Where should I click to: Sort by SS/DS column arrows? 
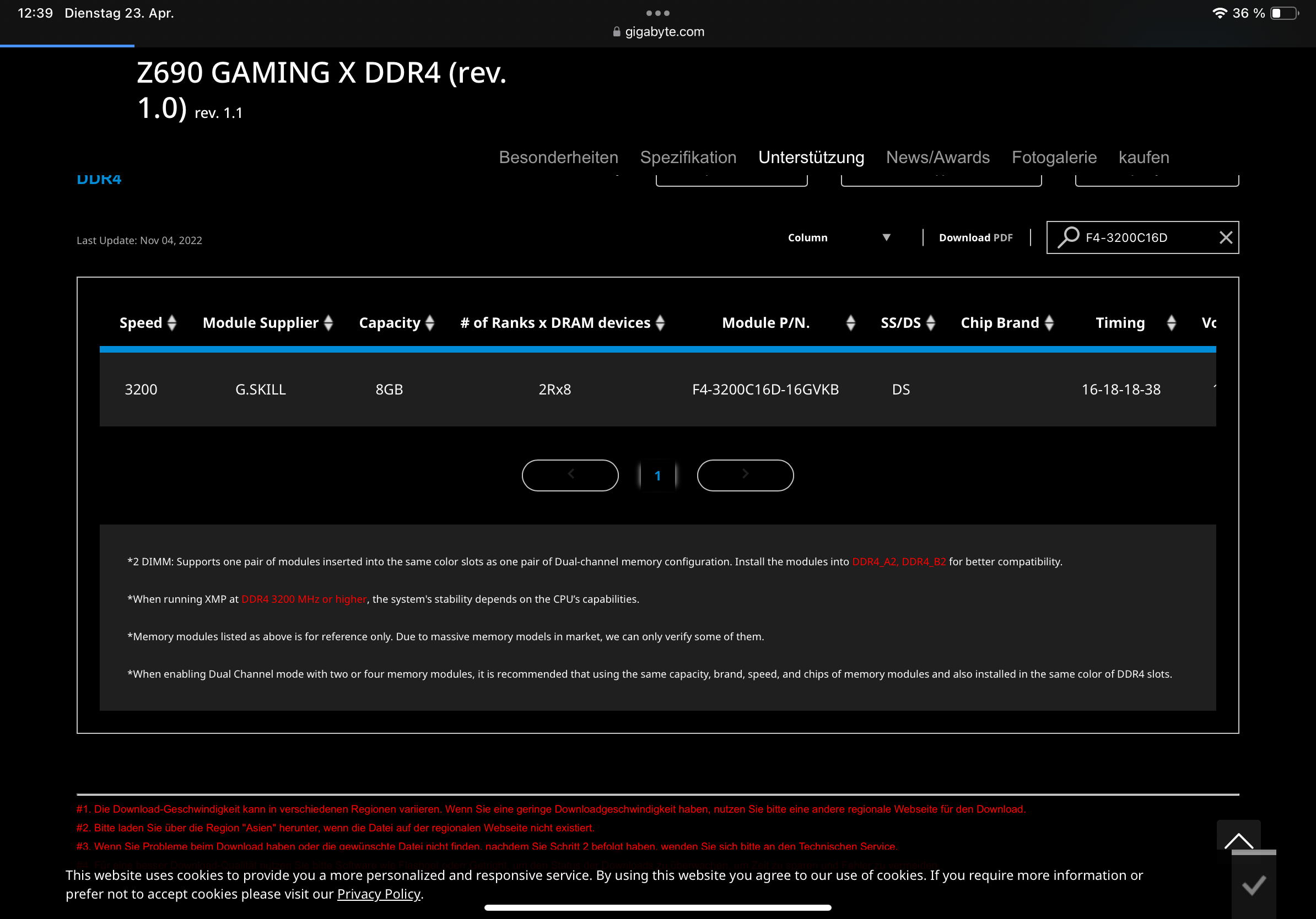pyautogui.click(x=931, y=322)
